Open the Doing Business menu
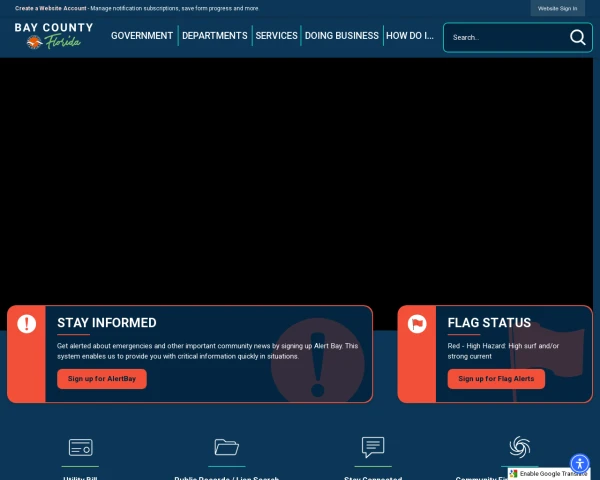The image size is (600, 480). click(342, 36)
